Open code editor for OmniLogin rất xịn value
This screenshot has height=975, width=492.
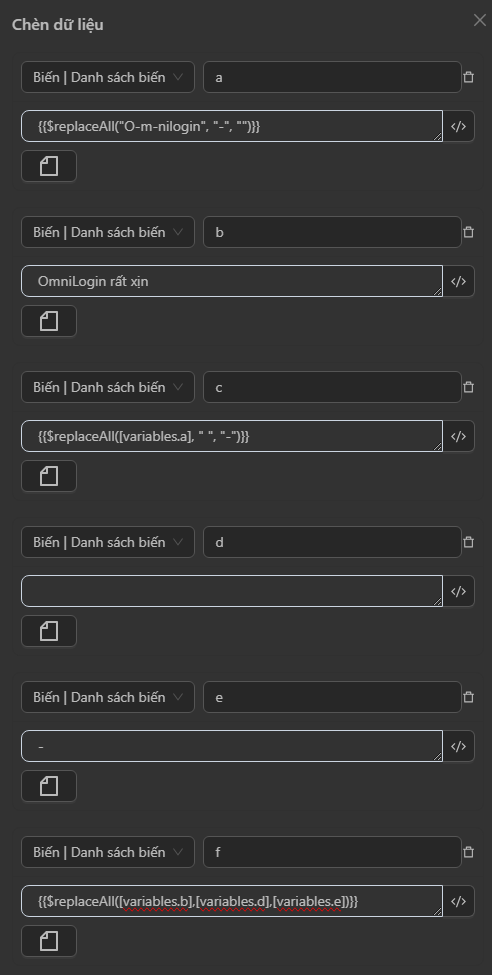(458, 281)
